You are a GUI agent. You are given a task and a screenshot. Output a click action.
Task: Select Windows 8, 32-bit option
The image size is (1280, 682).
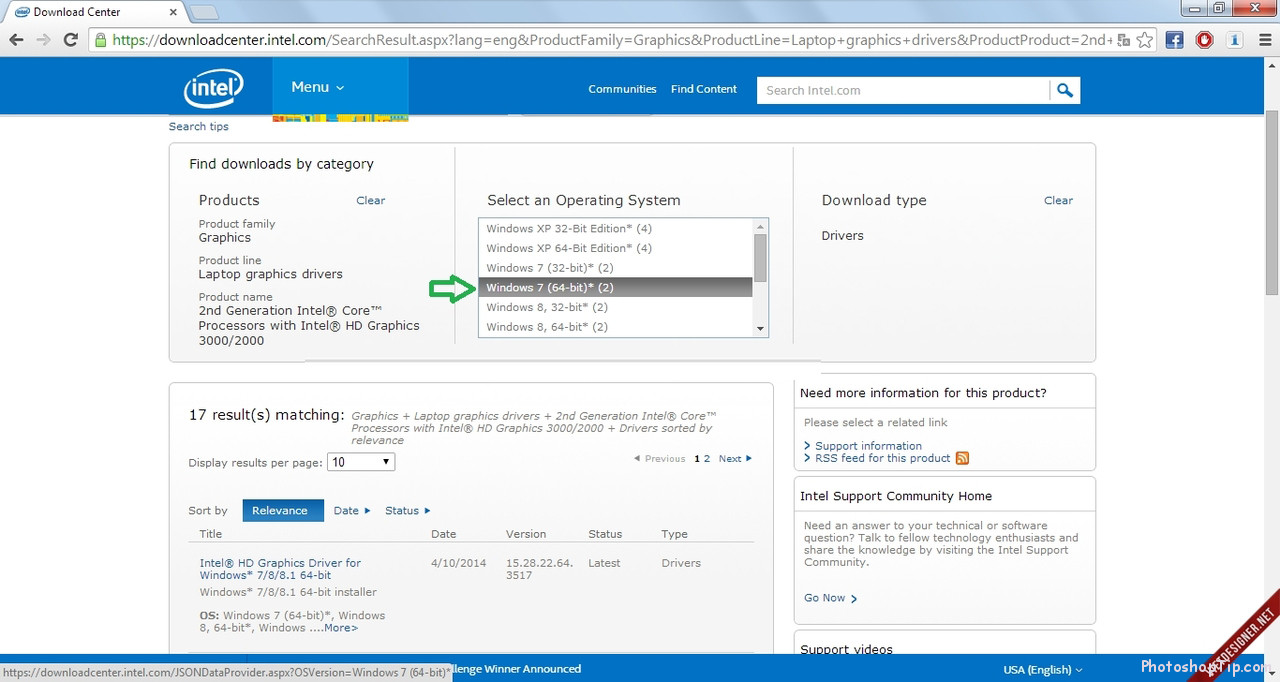616,307
